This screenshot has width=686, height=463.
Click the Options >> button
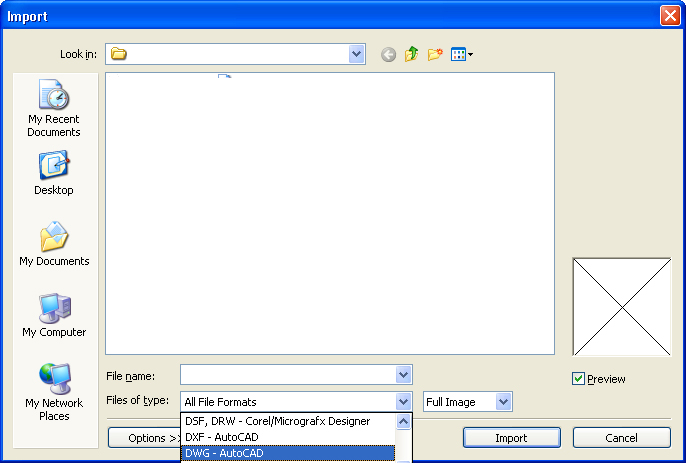point(144,438)
